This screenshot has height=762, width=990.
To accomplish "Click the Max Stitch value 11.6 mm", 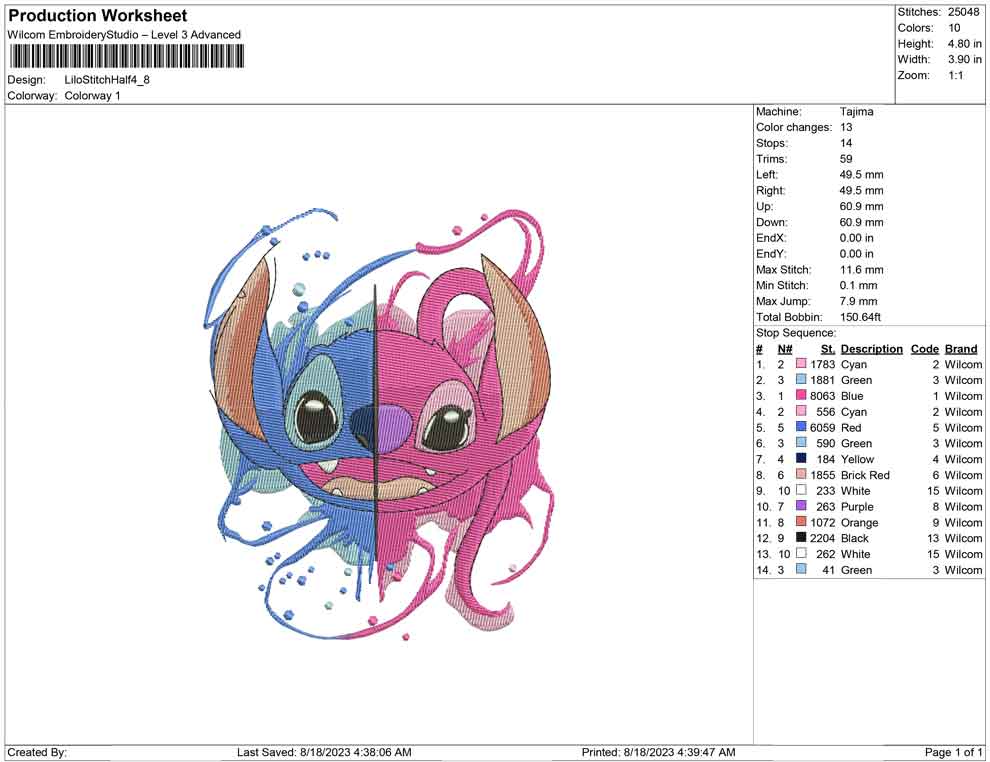I will 861,270.
